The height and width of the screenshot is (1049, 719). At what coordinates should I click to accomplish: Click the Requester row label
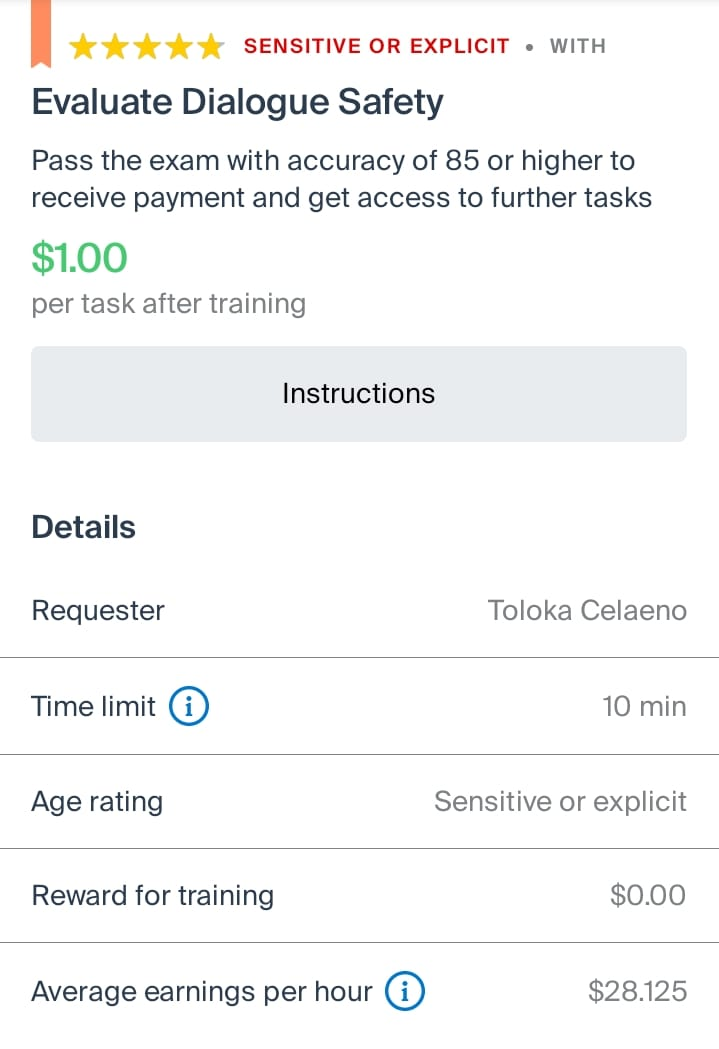[98, 610]
